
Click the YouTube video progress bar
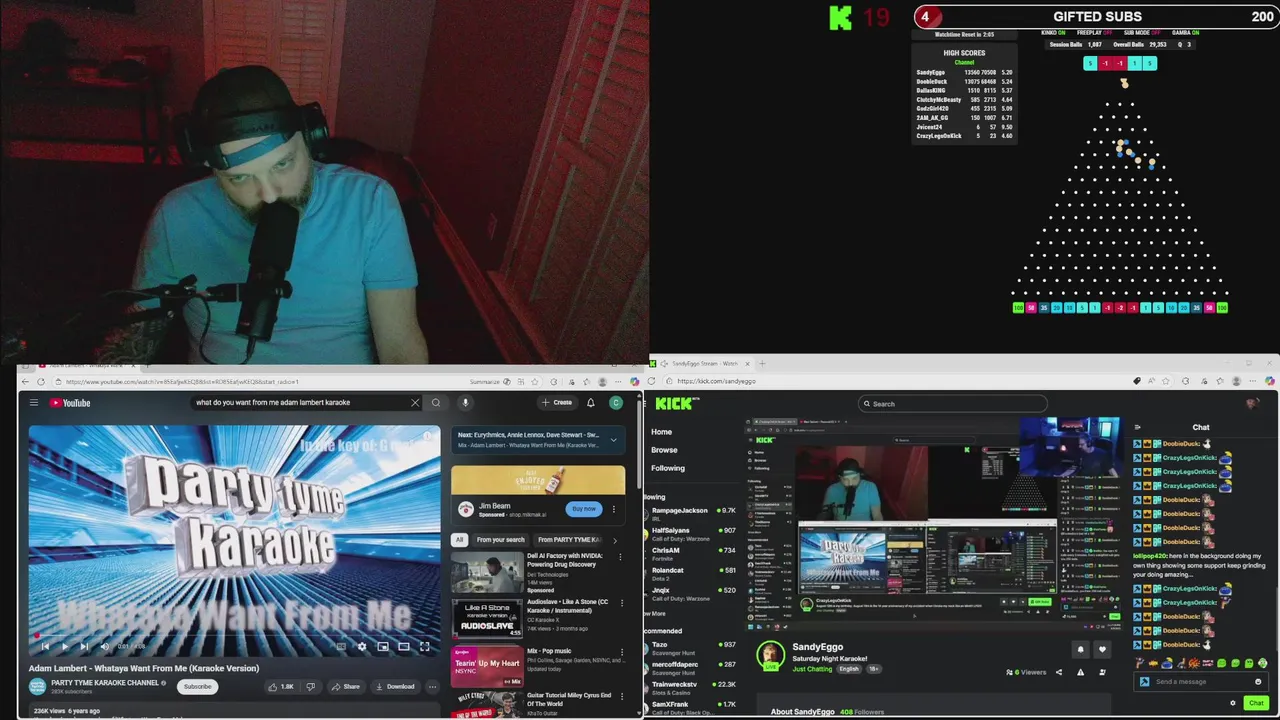(234, 636)
